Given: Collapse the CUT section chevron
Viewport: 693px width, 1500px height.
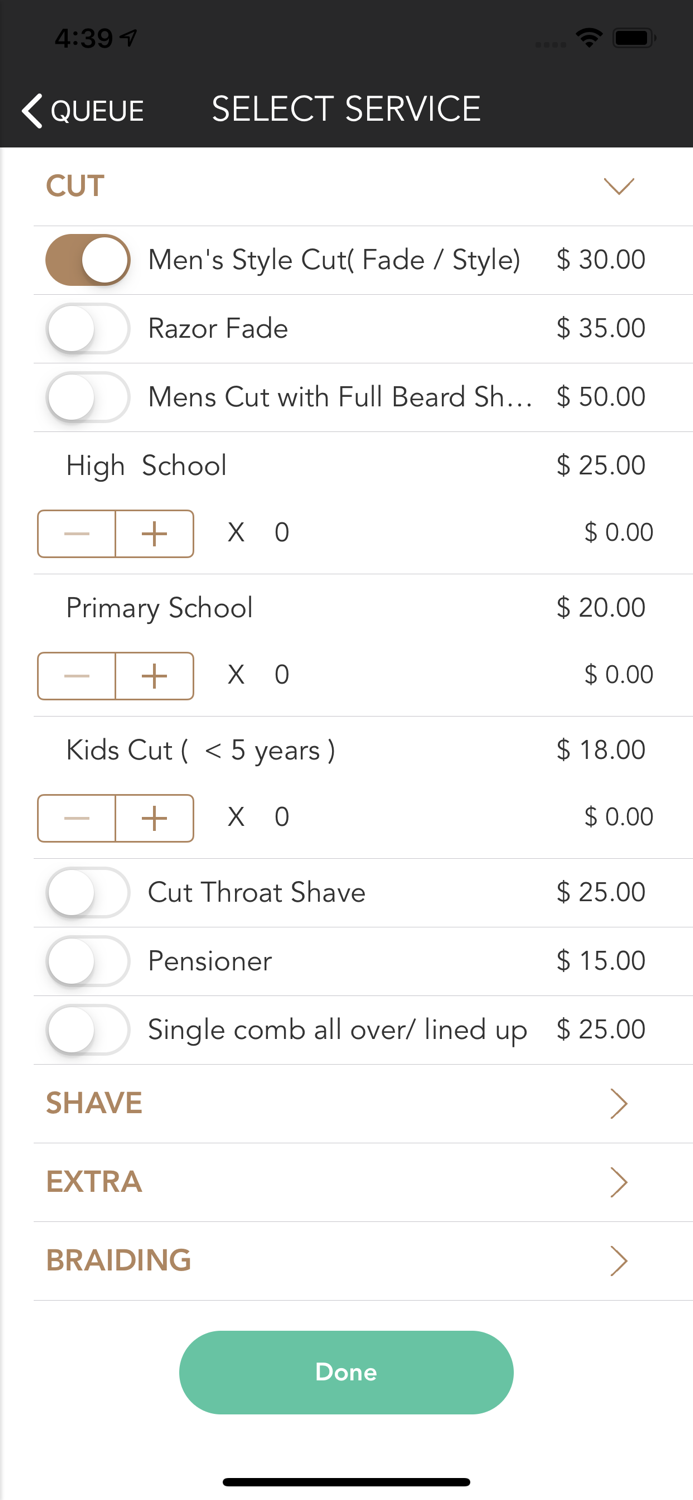Looking at the screenshot, I should tap(618, 186).
